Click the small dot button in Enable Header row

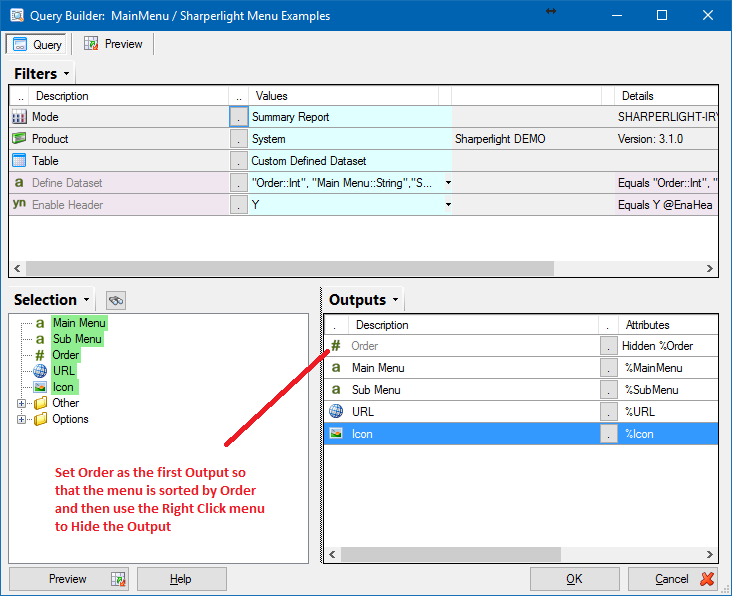pos(239,204)
